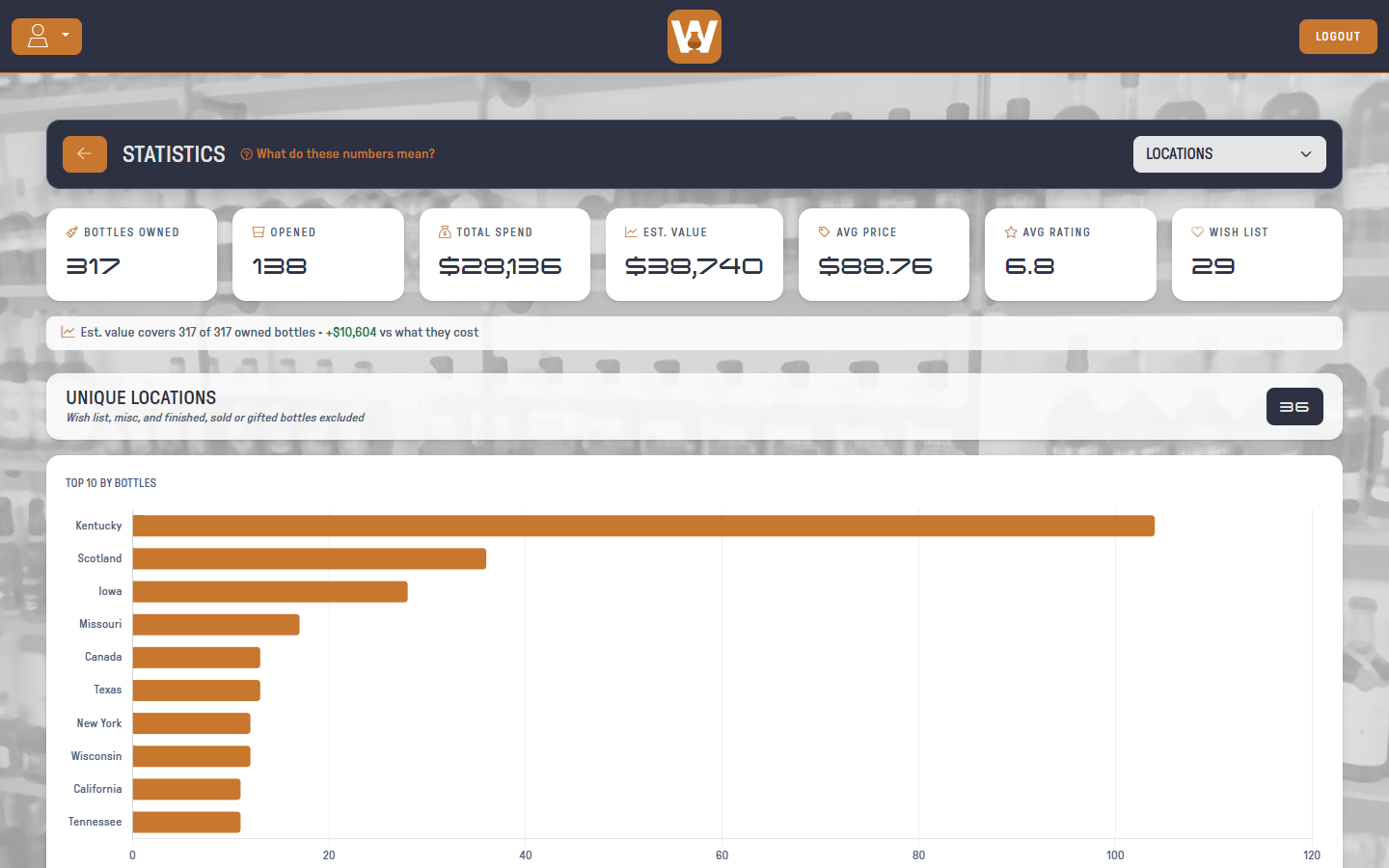
Task: Click the $28,136 total spend value
Action: click(x=500, y=266)
